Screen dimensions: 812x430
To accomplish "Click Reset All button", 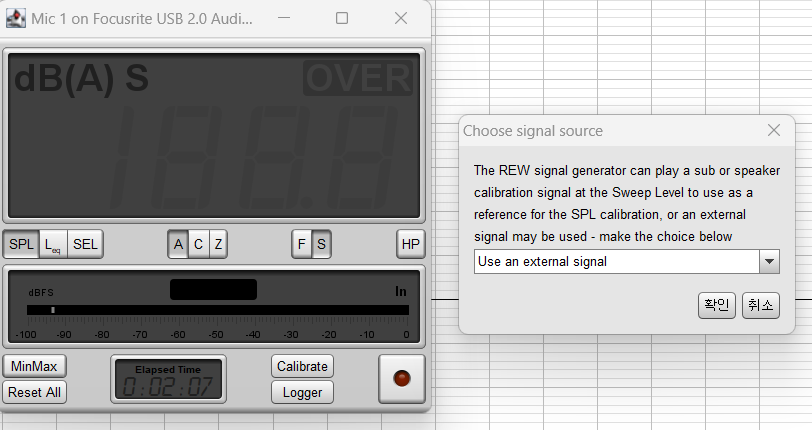I will coord(34,392).
